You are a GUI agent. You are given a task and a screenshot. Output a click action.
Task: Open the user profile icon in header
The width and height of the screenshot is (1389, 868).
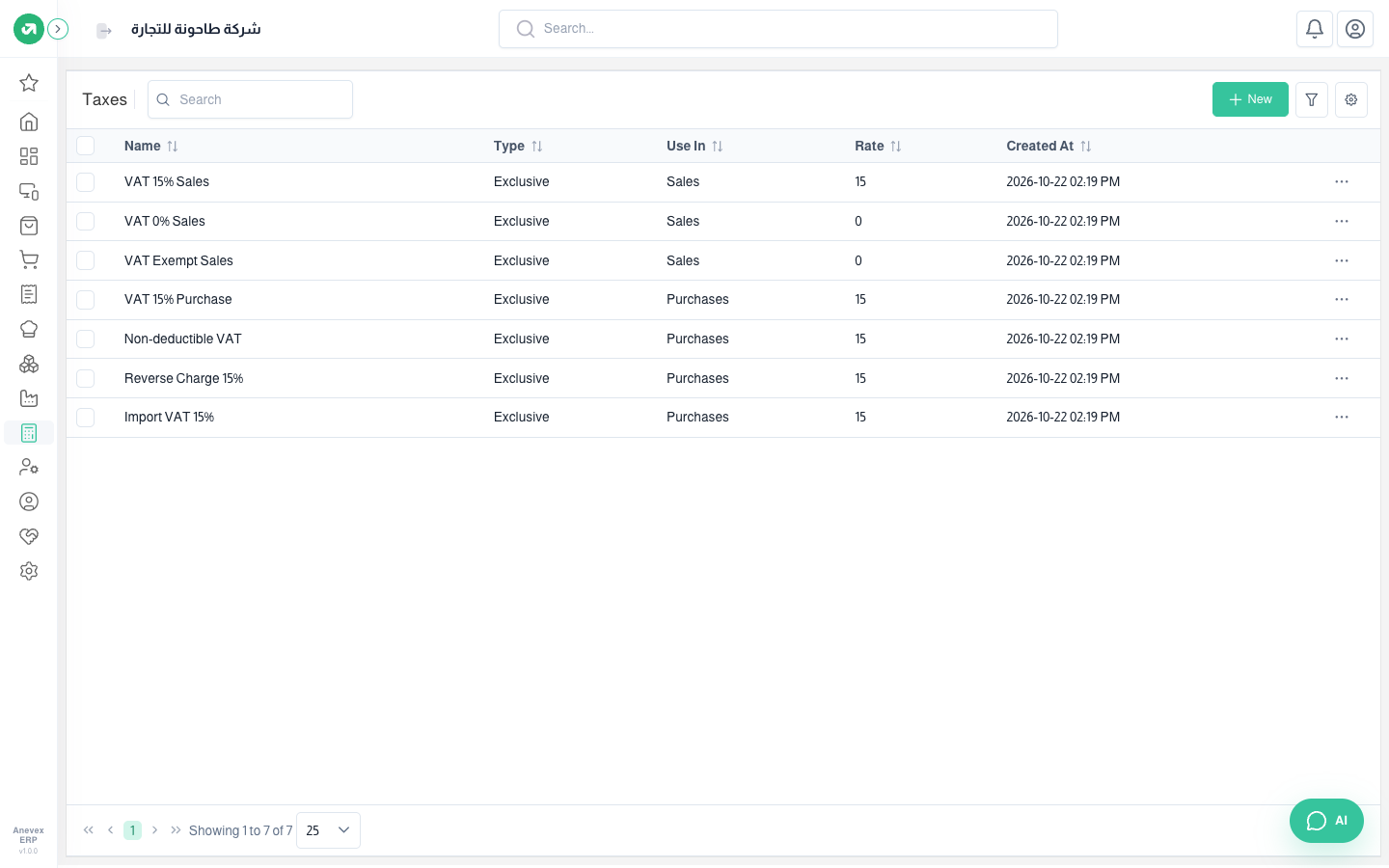tap(1355, 29)
